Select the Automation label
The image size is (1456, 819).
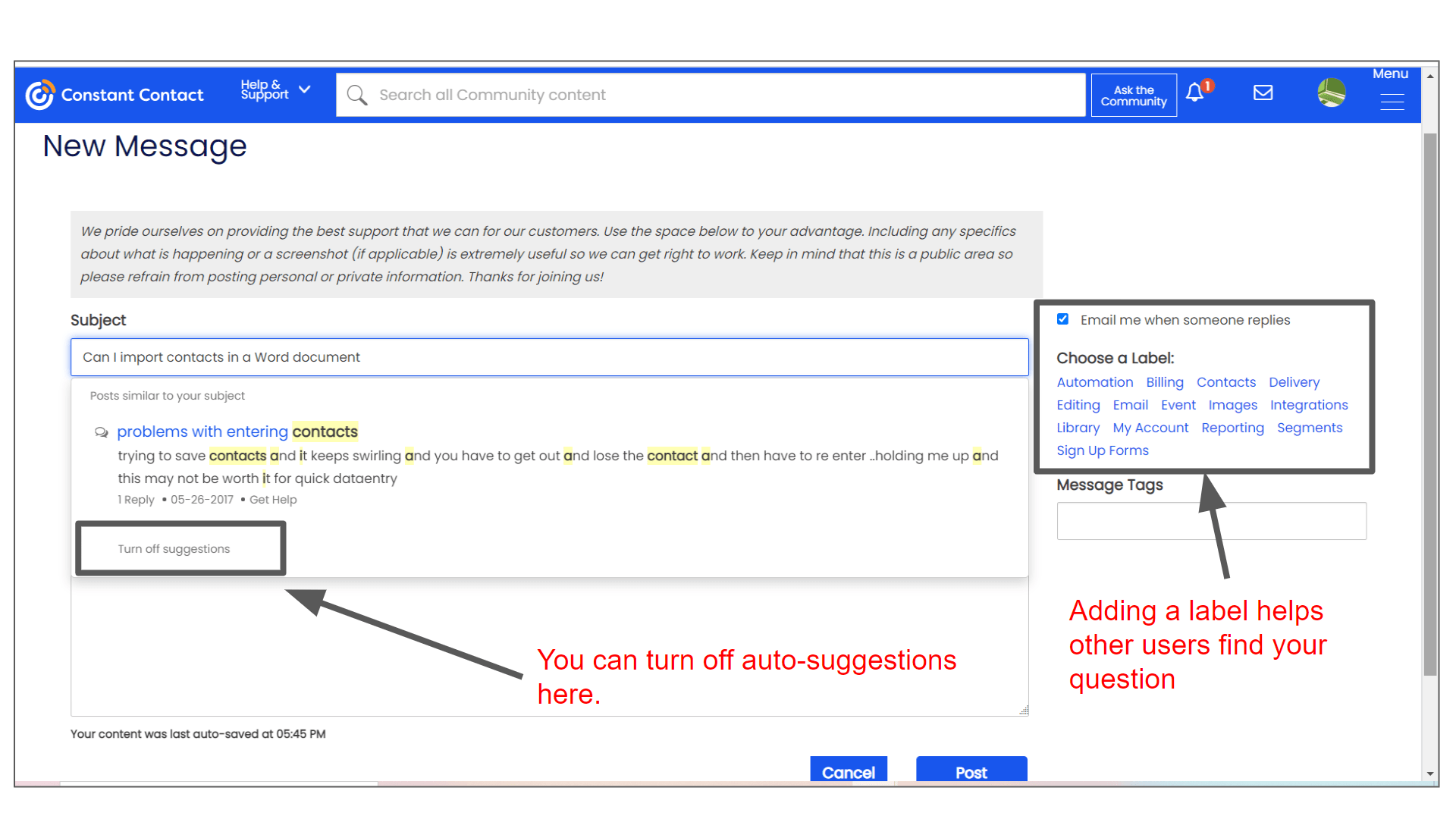(x=1094, y=382)
